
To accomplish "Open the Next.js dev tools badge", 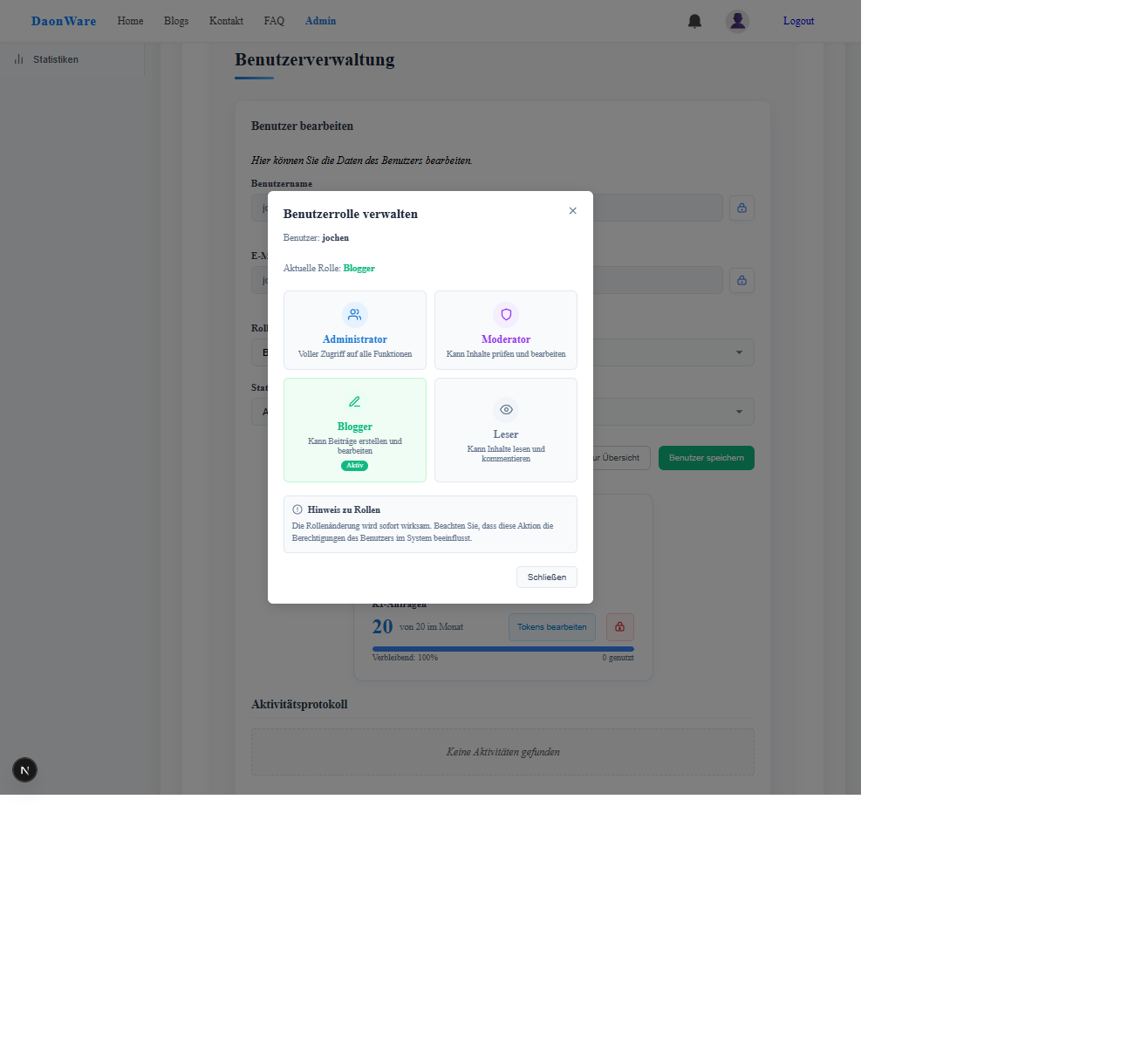I will click(24, 770).
